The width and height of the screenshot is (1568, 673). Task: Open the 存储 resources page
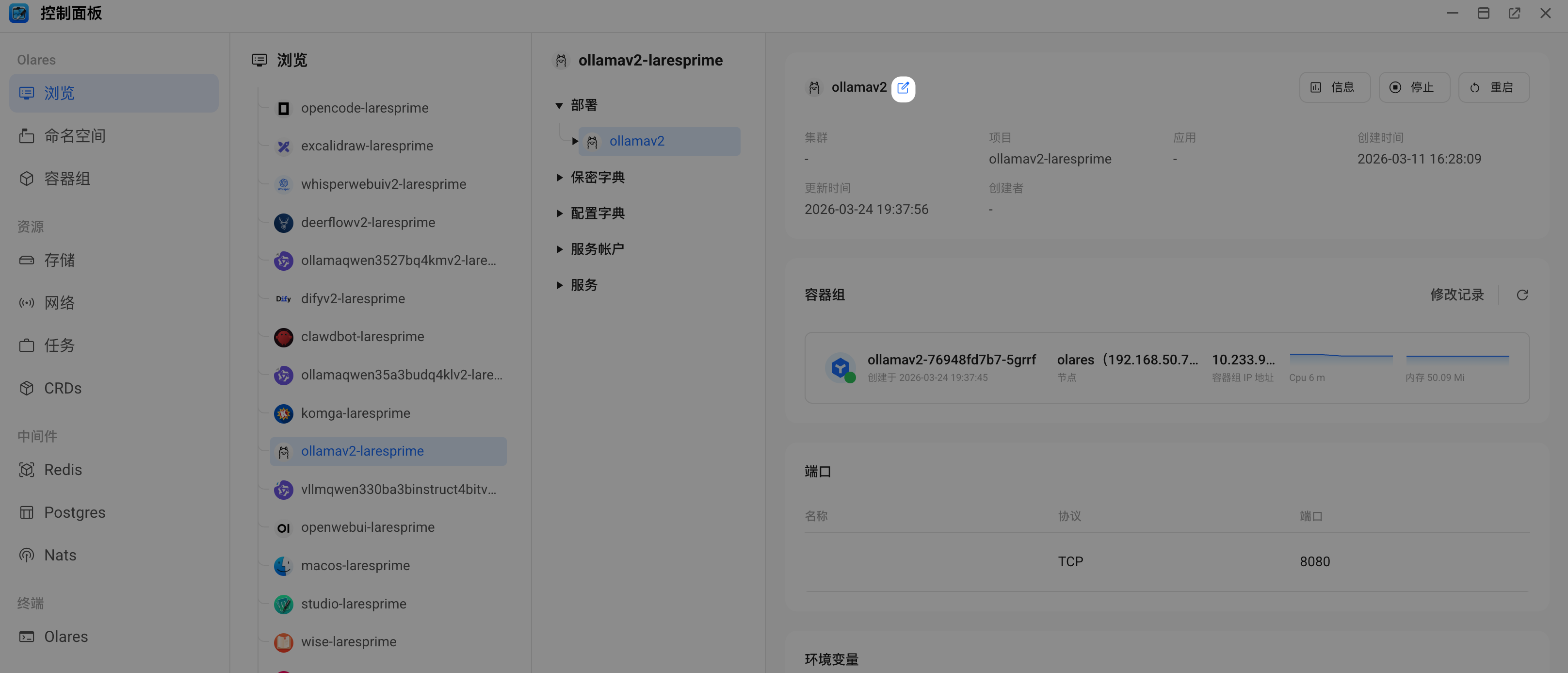[59, 260]
